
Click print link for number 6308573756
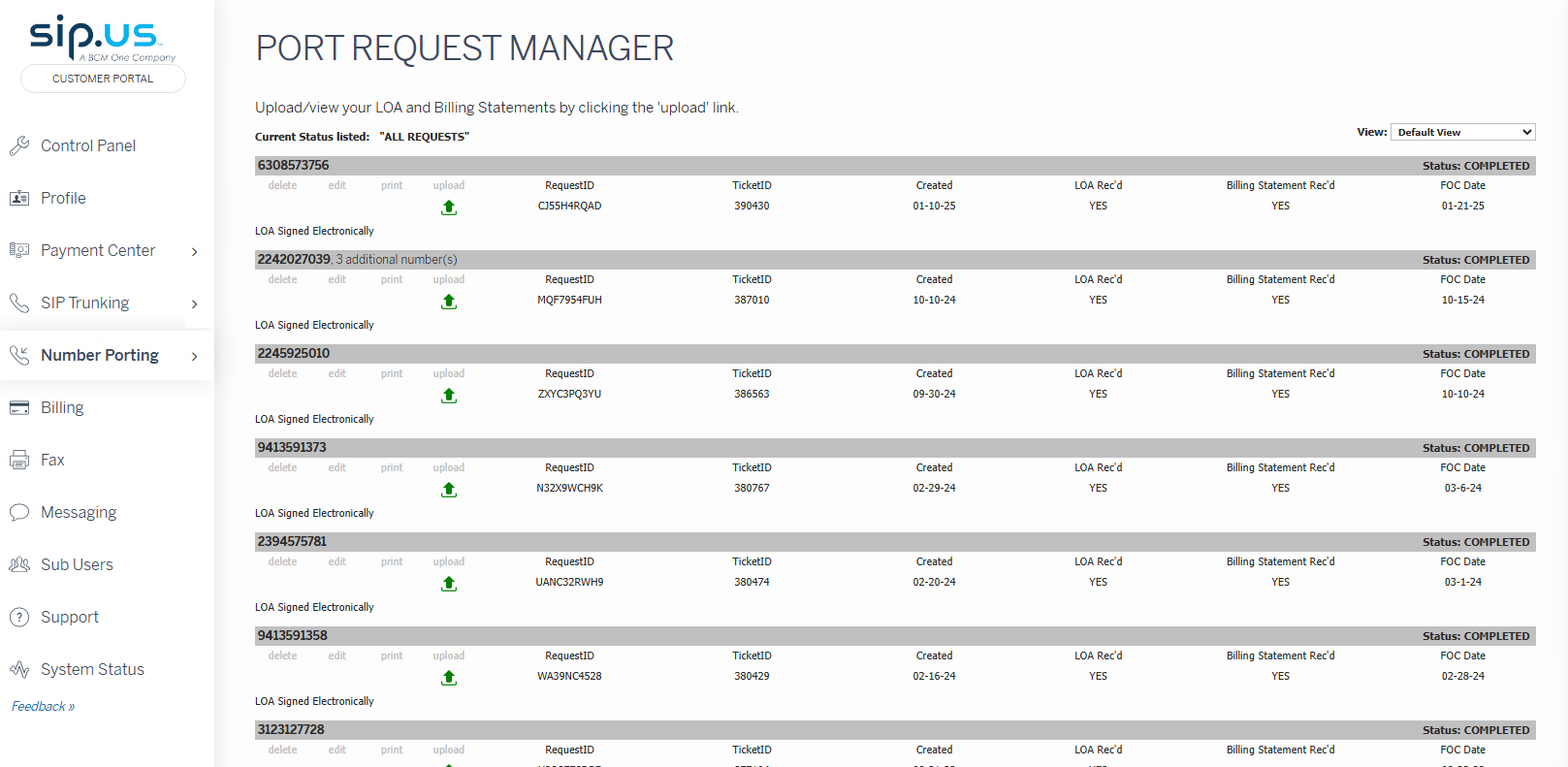click(392, 185)
